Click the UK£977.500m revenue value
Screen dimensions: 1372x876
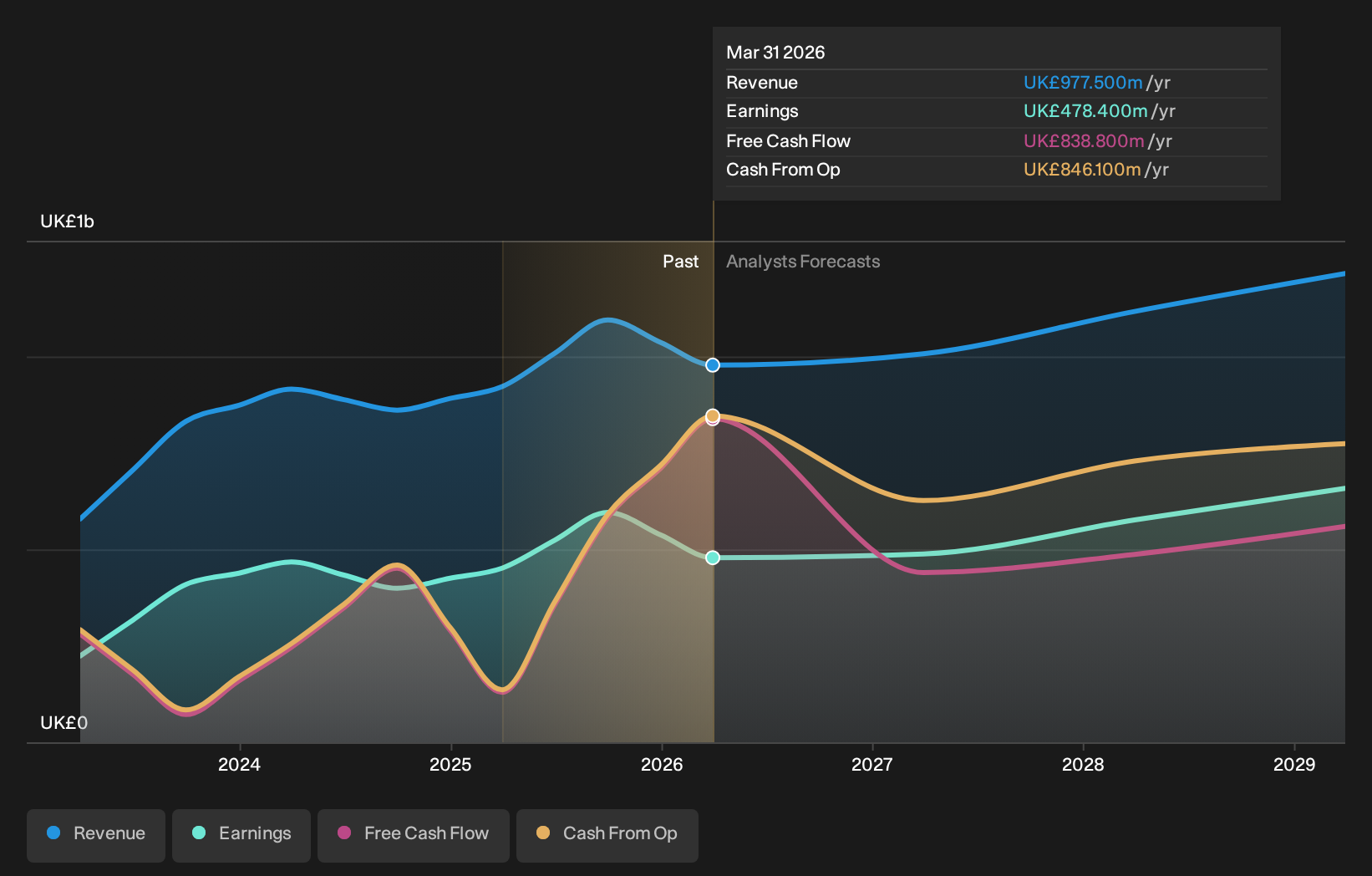(1083, 83)
